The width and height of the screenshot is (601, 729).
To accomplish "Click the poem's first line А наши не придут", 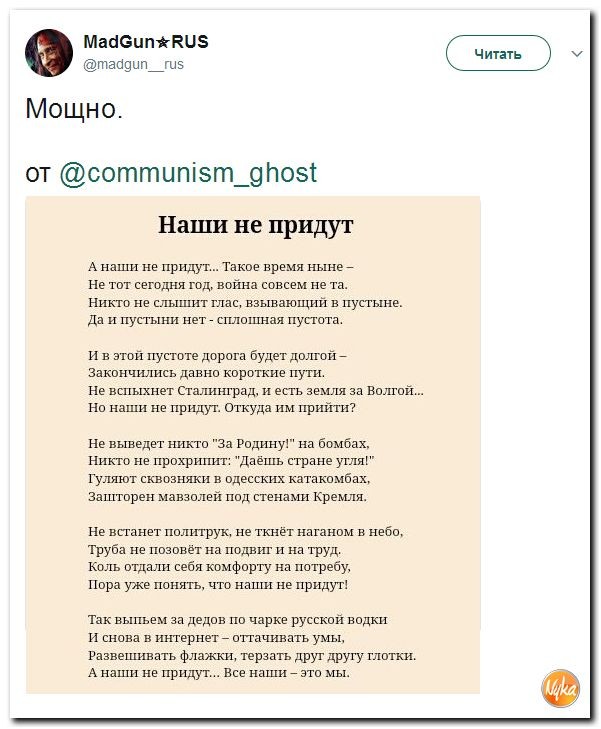I will [220, 266].
